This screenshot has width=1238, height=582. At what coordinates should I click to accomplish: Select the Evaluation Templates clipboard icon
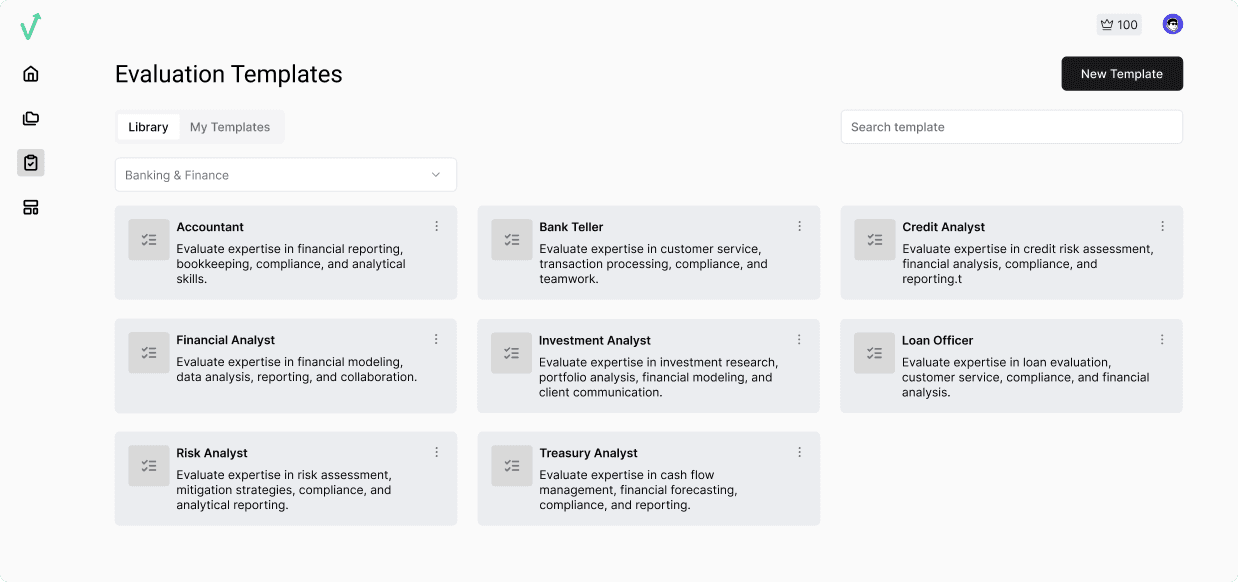(30, 162)
